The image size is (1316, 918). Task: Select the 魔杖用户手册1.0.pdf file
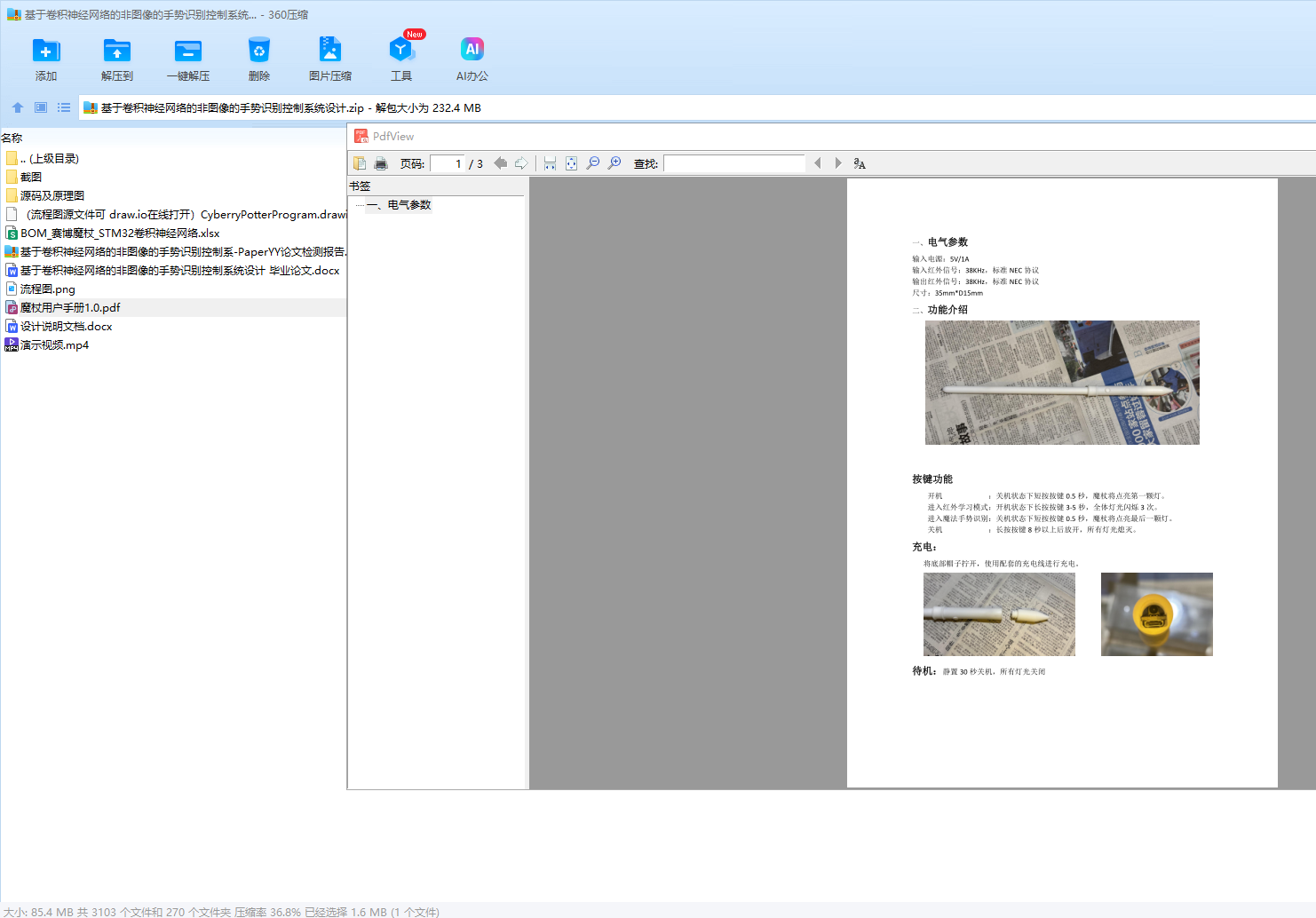coord(173,308)
